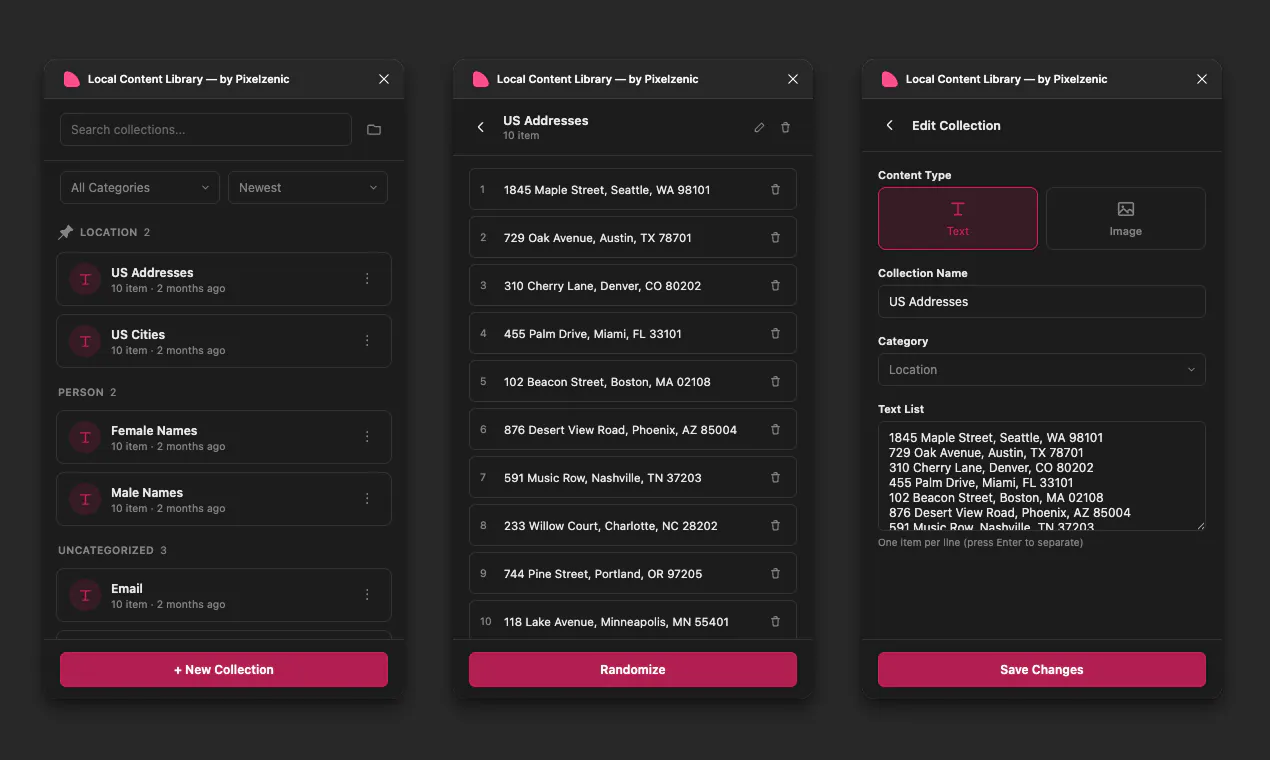Screen dimensions: 1270x760
Task: Close the Edit Collection window
Action: click(1202, 79)
